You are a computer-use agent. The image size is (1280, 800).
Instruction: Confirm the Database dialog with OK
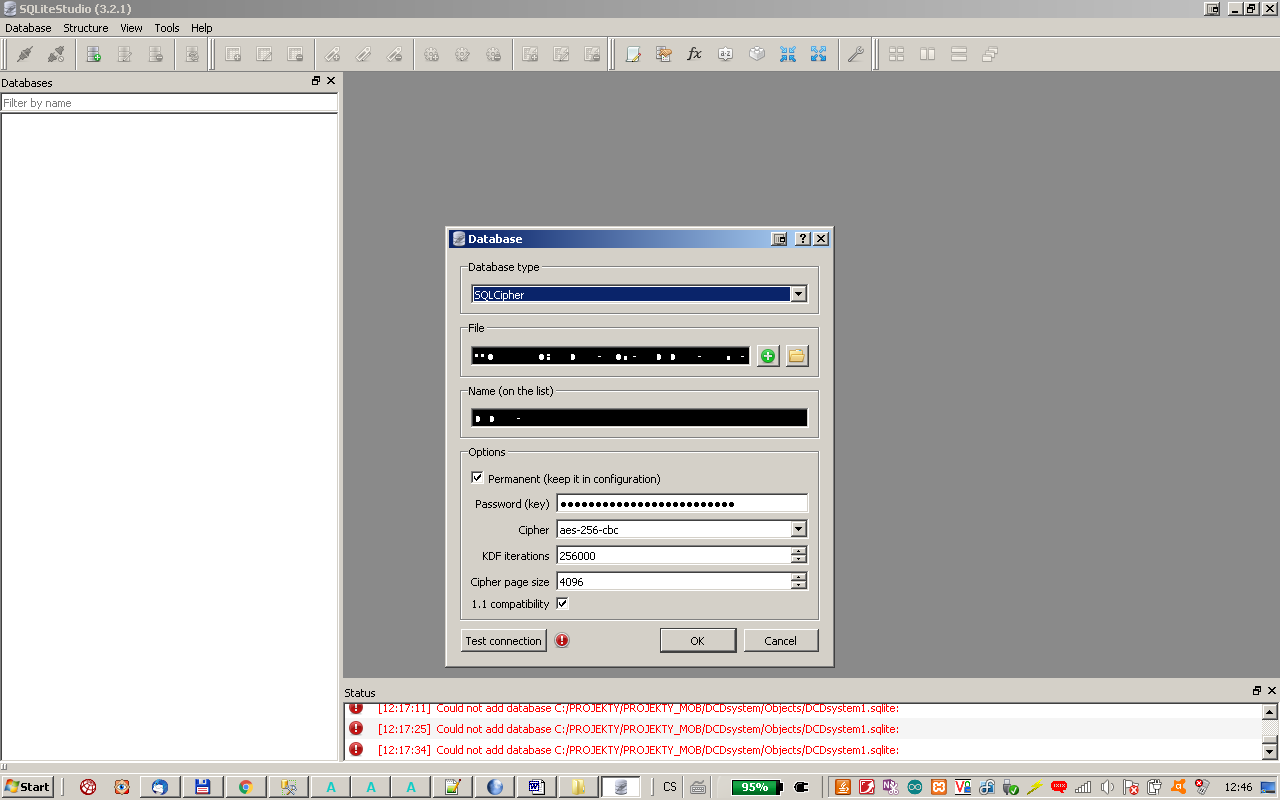point(698,641)
